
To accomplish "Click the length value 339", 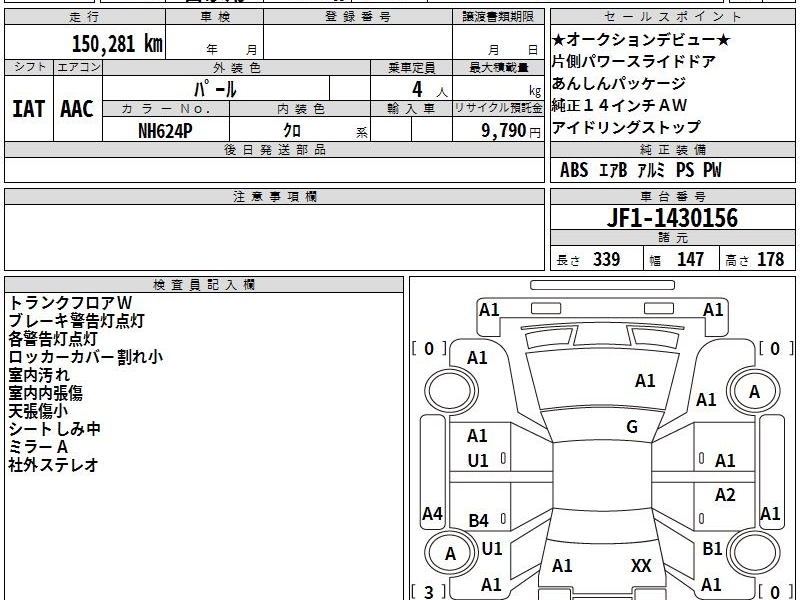I will (x=607, y=259).
